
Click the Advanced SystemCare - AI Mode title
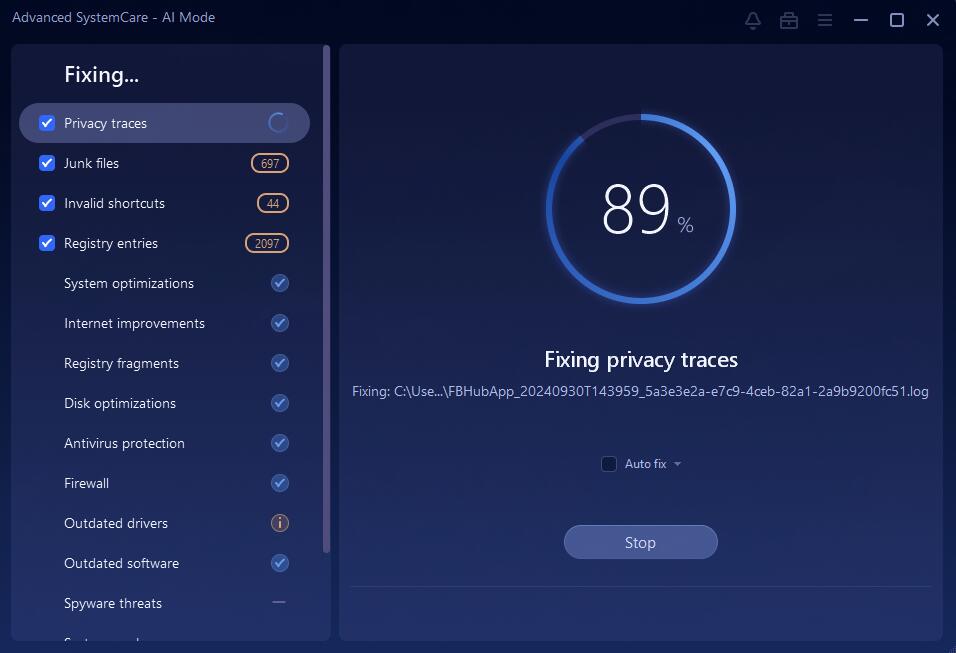tap(113, 18)
